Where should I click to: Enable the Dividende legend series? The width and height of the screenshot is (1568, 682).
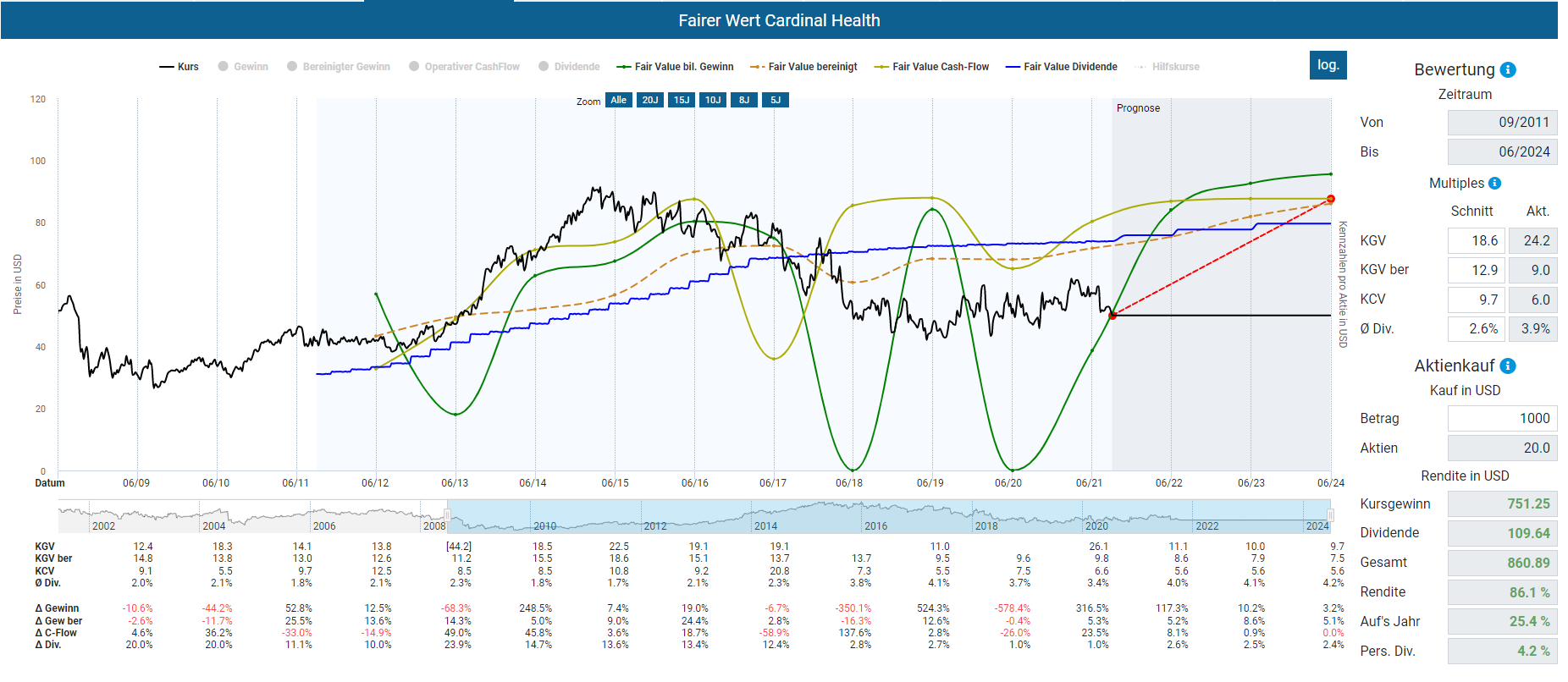tap(569, 67)
